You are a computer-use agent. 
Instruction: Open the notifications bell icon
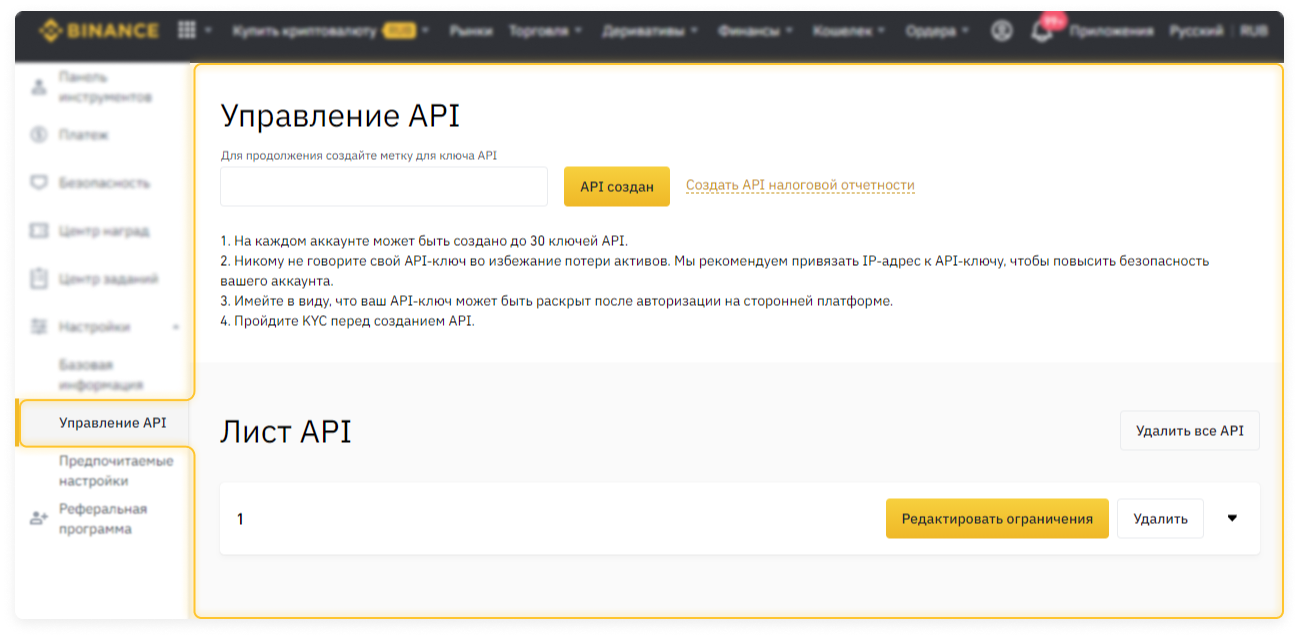[1043, 31]
